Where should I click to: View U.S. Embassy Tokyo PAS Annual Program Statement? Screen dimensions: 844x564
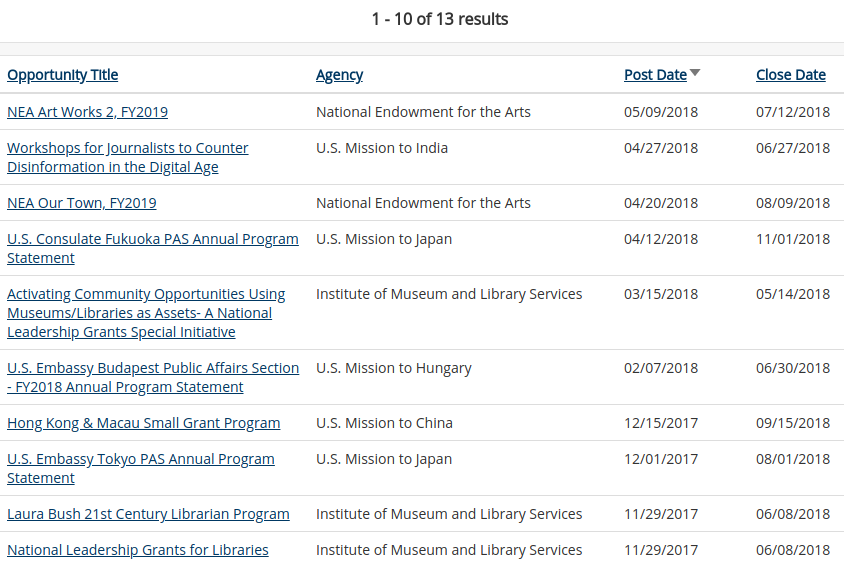coord(141,468)
